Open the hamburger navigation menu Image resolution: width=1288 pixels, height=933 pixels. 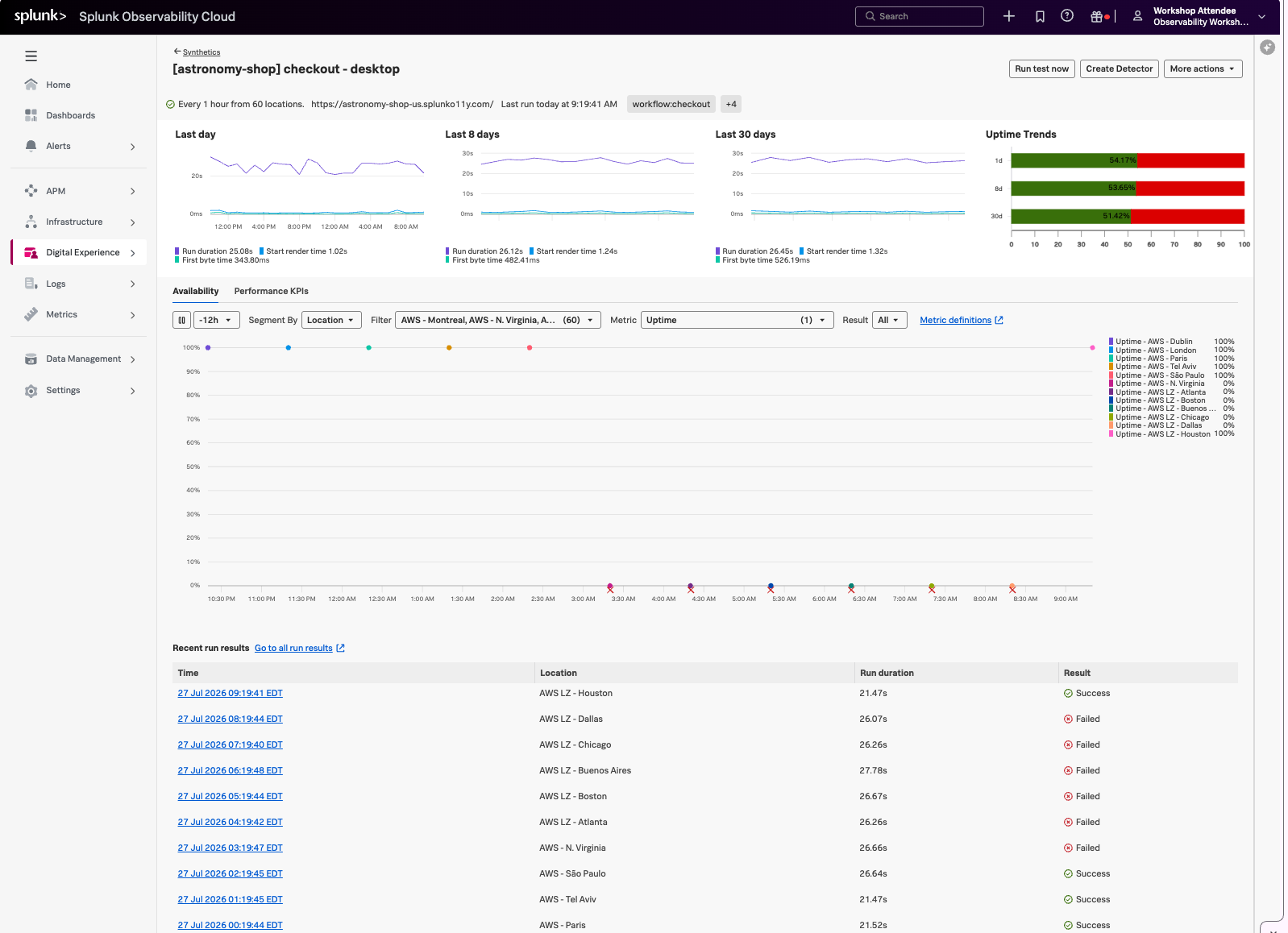(31, 56)
